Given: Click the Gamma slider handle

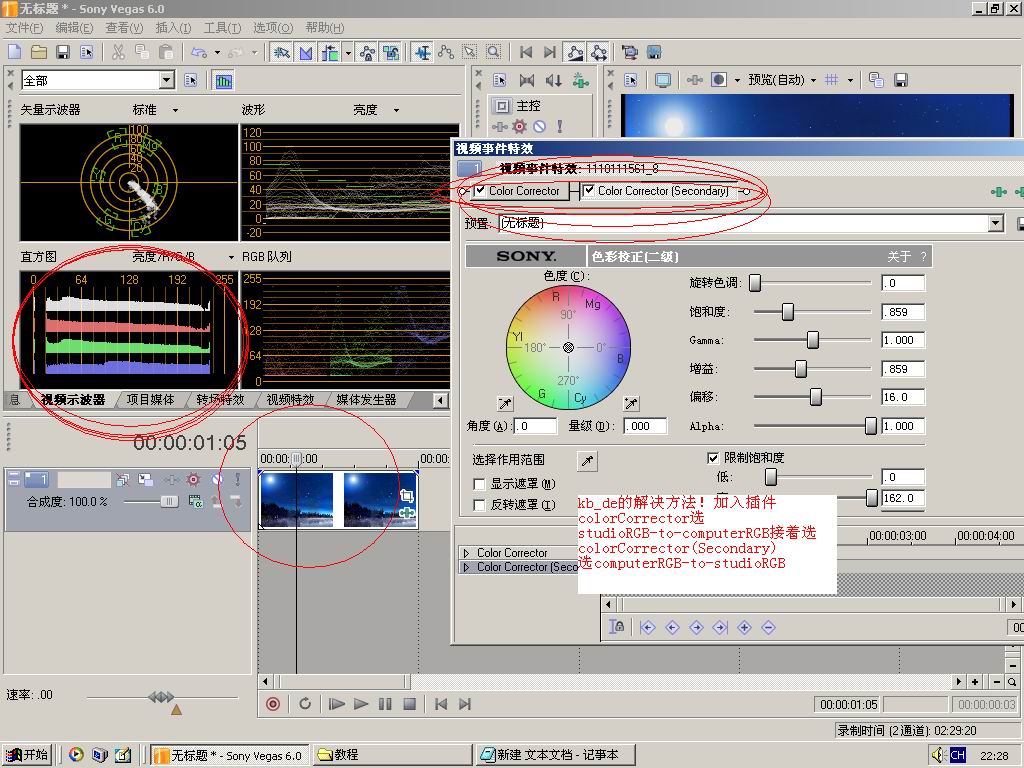Looking at the screenshot, I should 813,340.
